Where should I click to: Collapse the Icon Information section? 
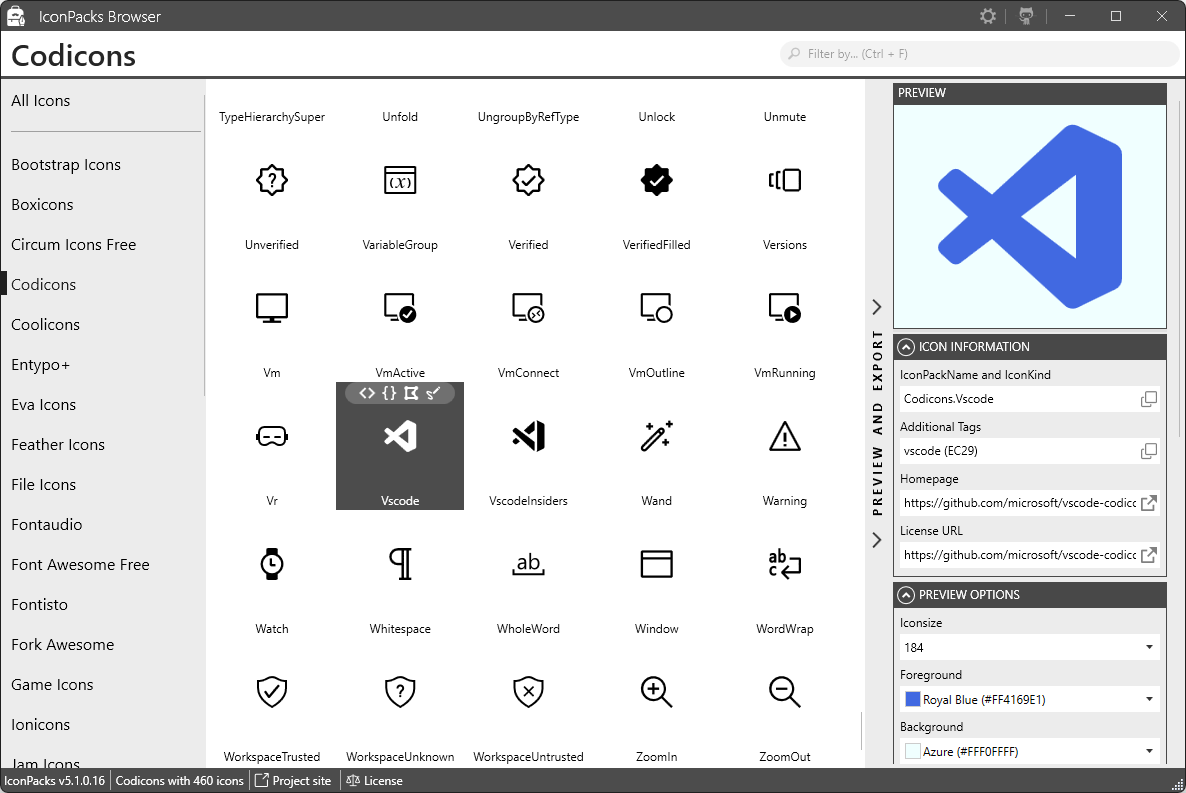906,347
